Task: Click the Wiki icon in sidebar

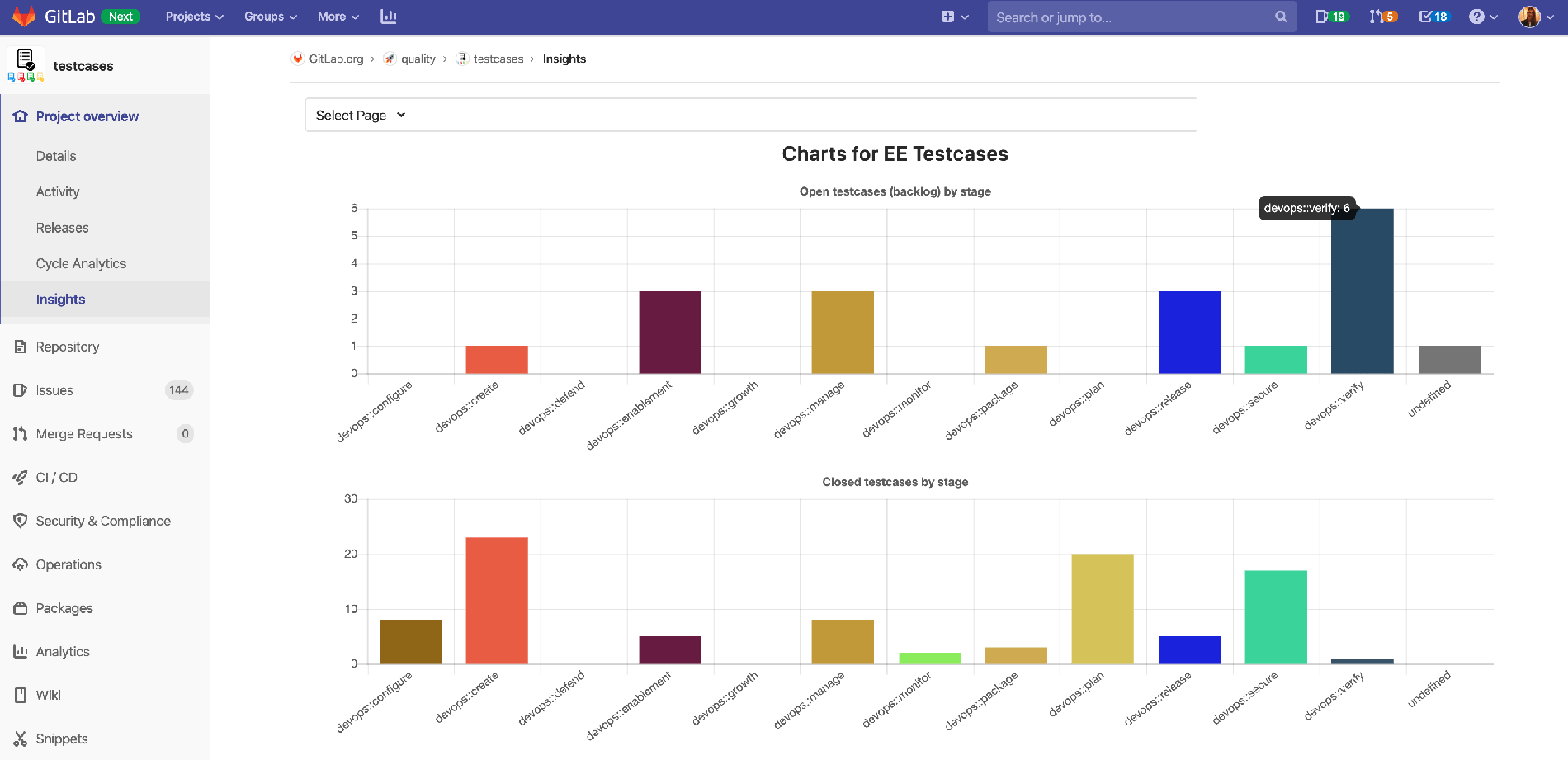Action: pos(20,695)
